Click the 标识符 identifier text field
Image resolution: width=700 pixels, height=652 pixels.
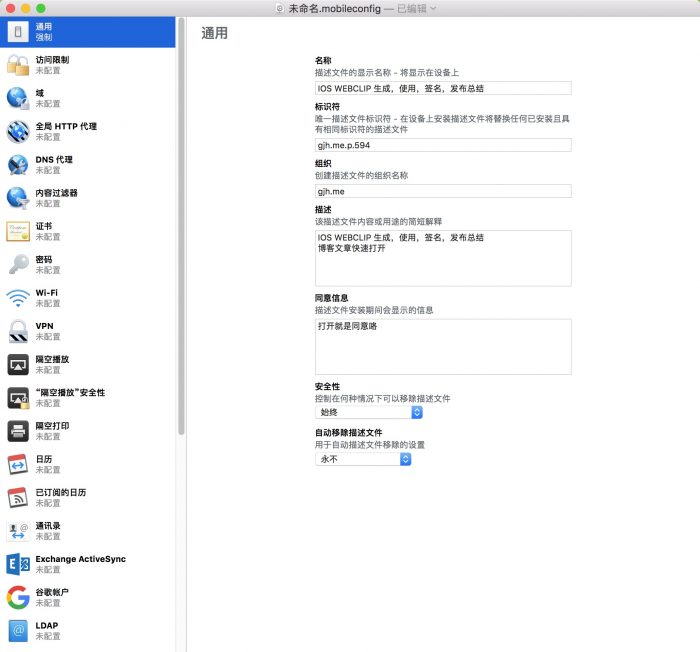[443, 145]
